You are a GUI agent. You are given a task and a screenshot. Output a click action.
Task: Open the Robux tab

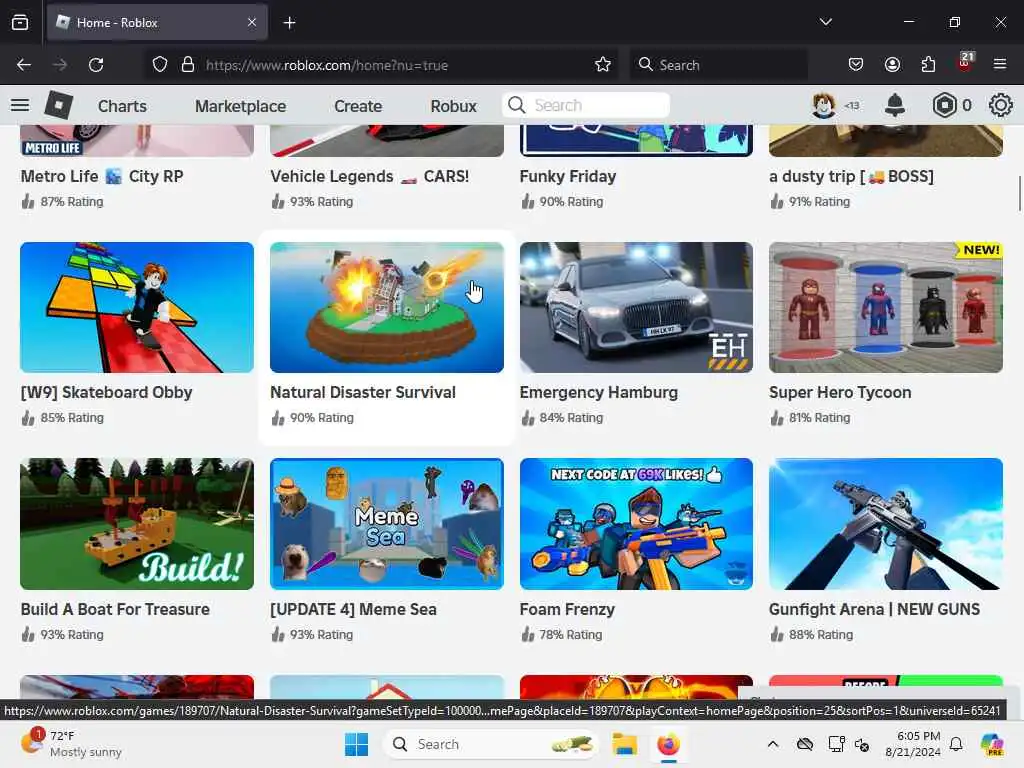[x=453, y=106]
